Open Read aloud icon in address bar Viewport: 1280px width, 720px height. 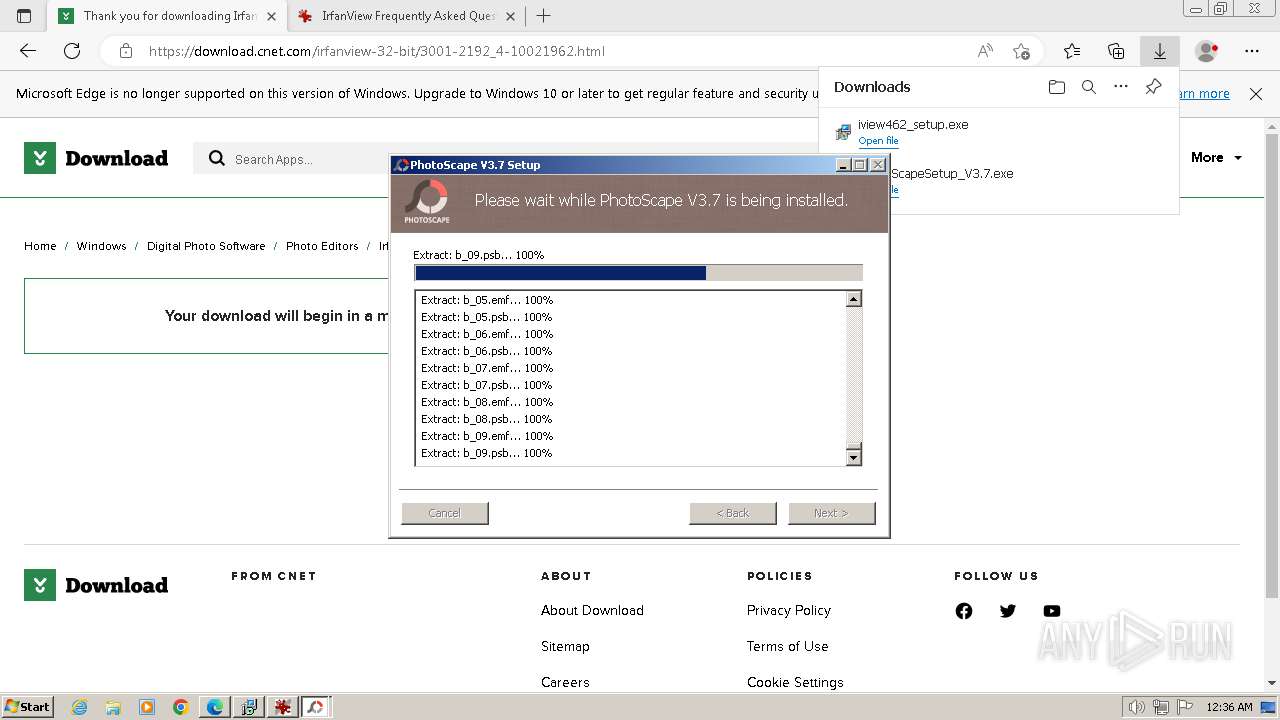tap(985, 51)
